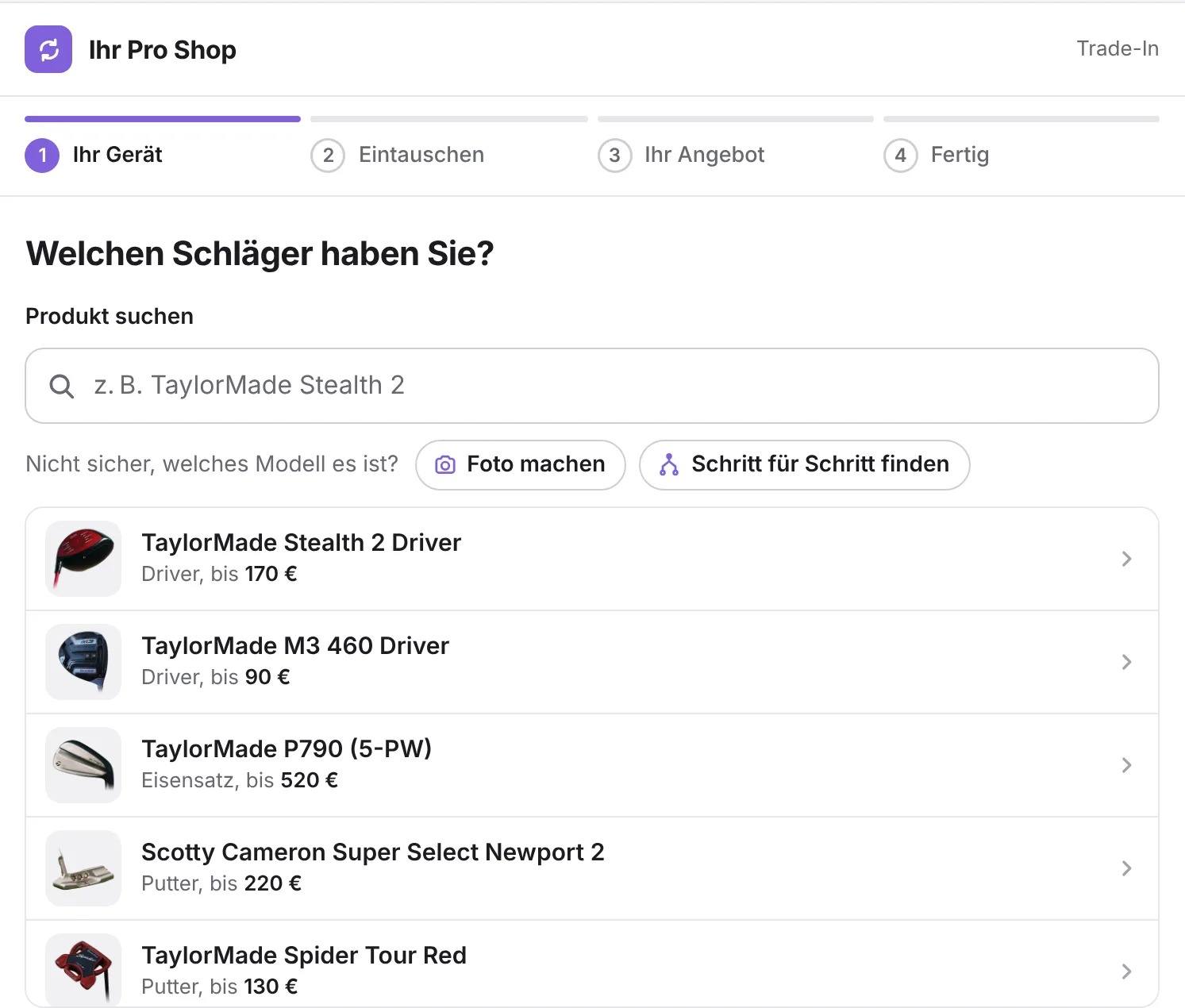1185x1008 pixels.
Task: Select TaylorMade M3 460 Driver title
Action: [295, 646]
